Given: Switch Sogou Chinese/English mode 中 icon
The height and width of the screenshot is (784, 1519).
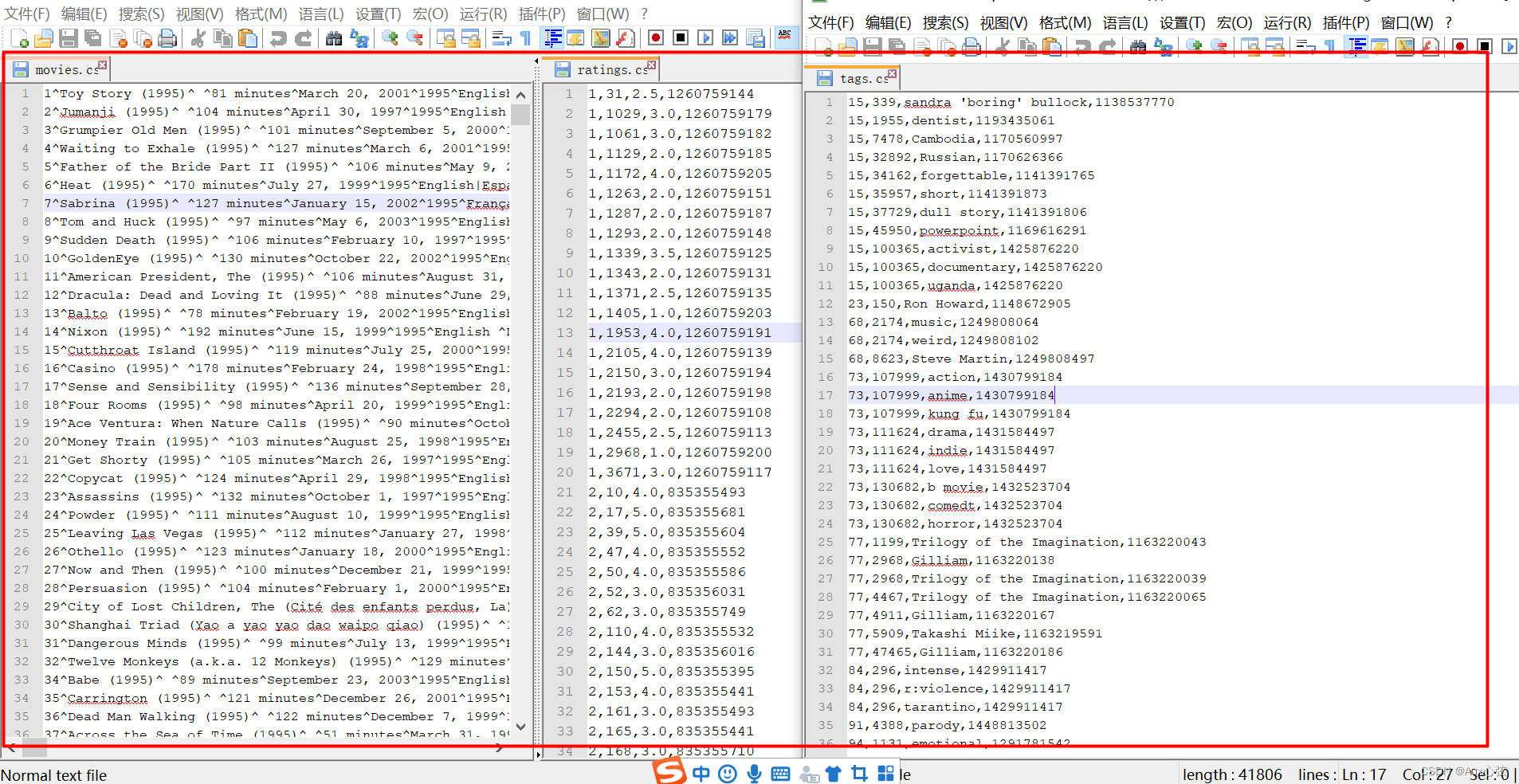Looking at the screenshot, I should tap(701, 774).
